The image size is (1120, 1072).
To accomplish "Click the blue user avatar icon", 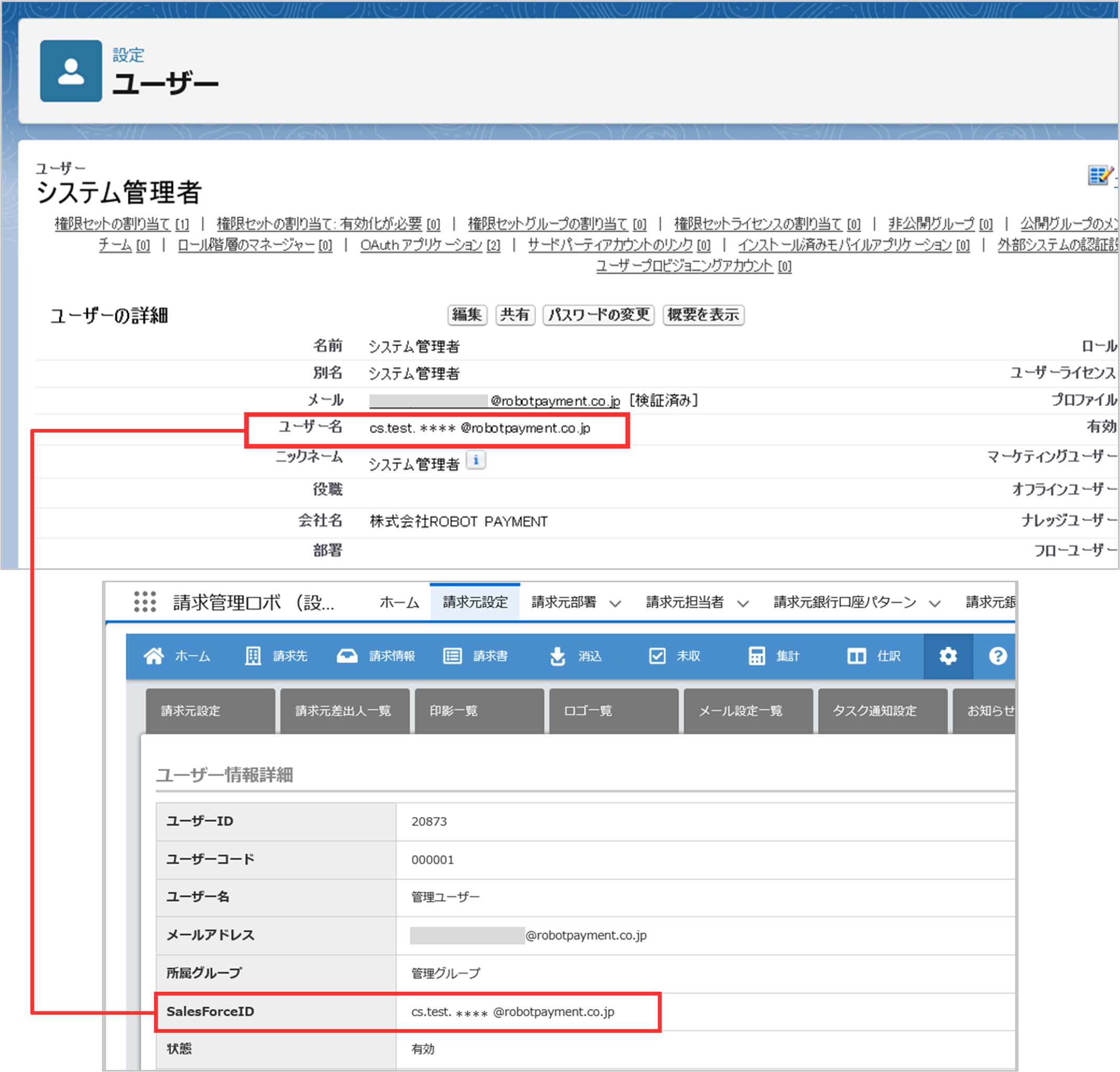I will [x=71, y=71].
